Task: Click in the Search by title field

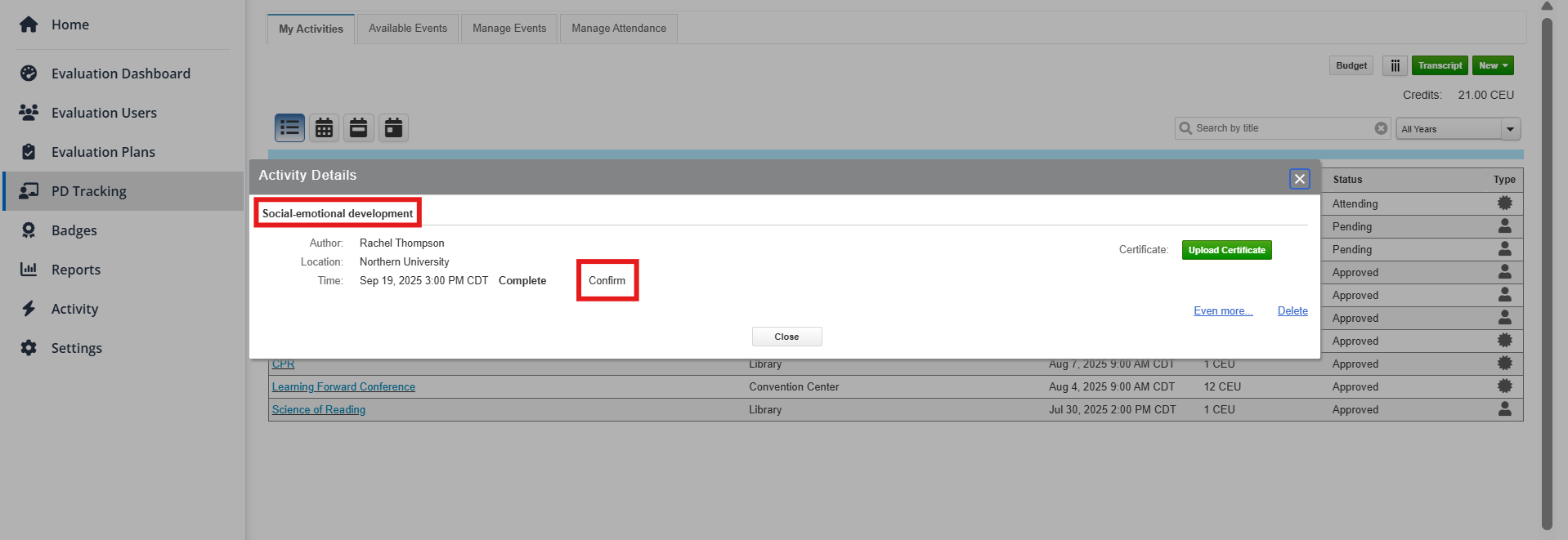Action: tap(1282, 128)
